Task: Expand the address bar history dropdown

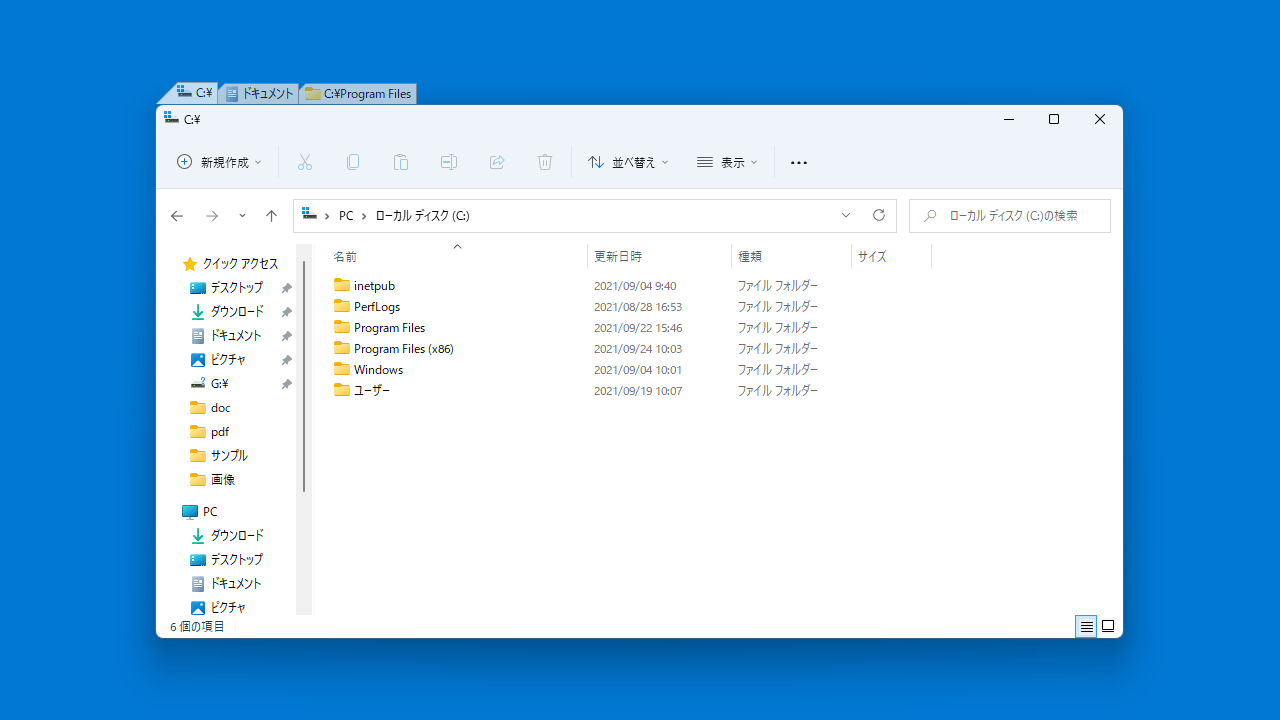Action: point(846,215)
